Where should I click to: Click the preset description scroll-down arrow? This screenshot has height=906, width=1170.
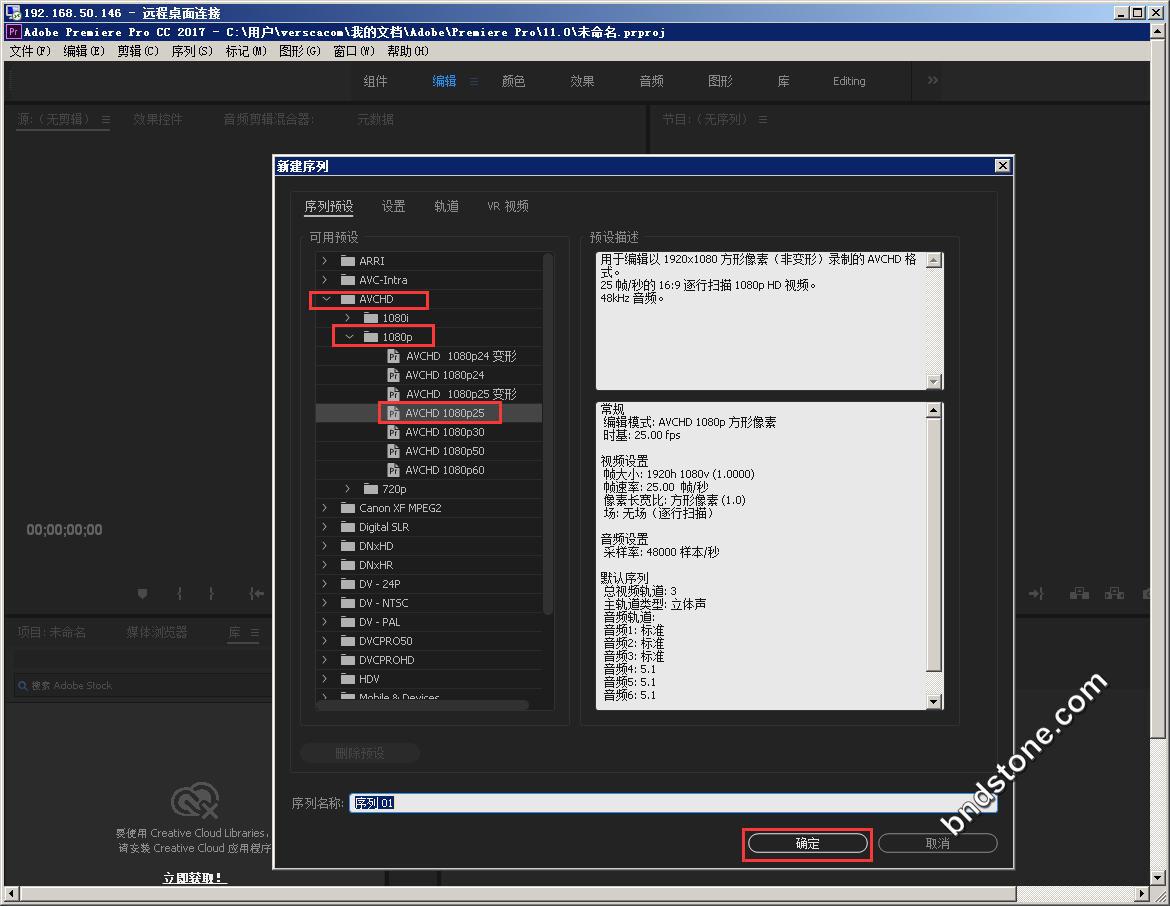[x=934, y=381]
